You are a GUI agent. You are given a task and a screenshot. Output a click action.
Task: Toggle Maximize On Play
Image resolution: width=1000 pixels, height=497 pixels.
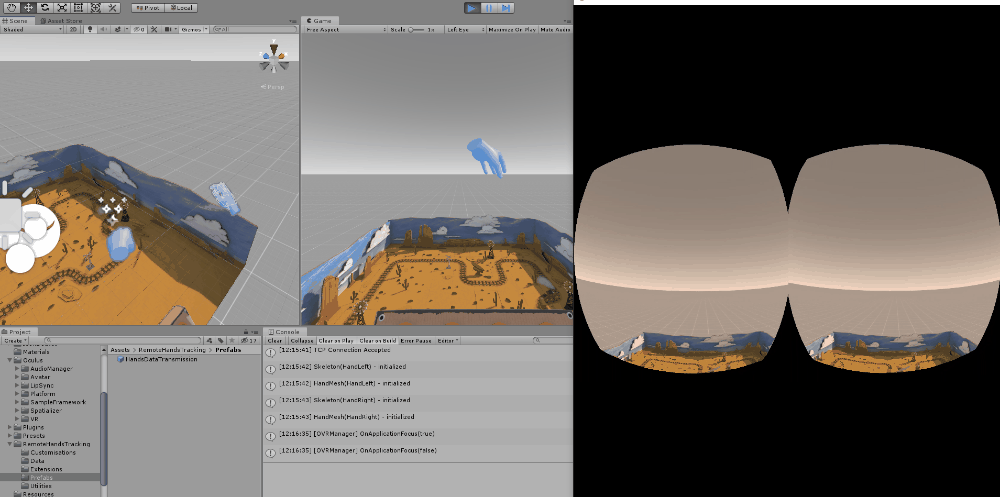[x=512, y=29]
